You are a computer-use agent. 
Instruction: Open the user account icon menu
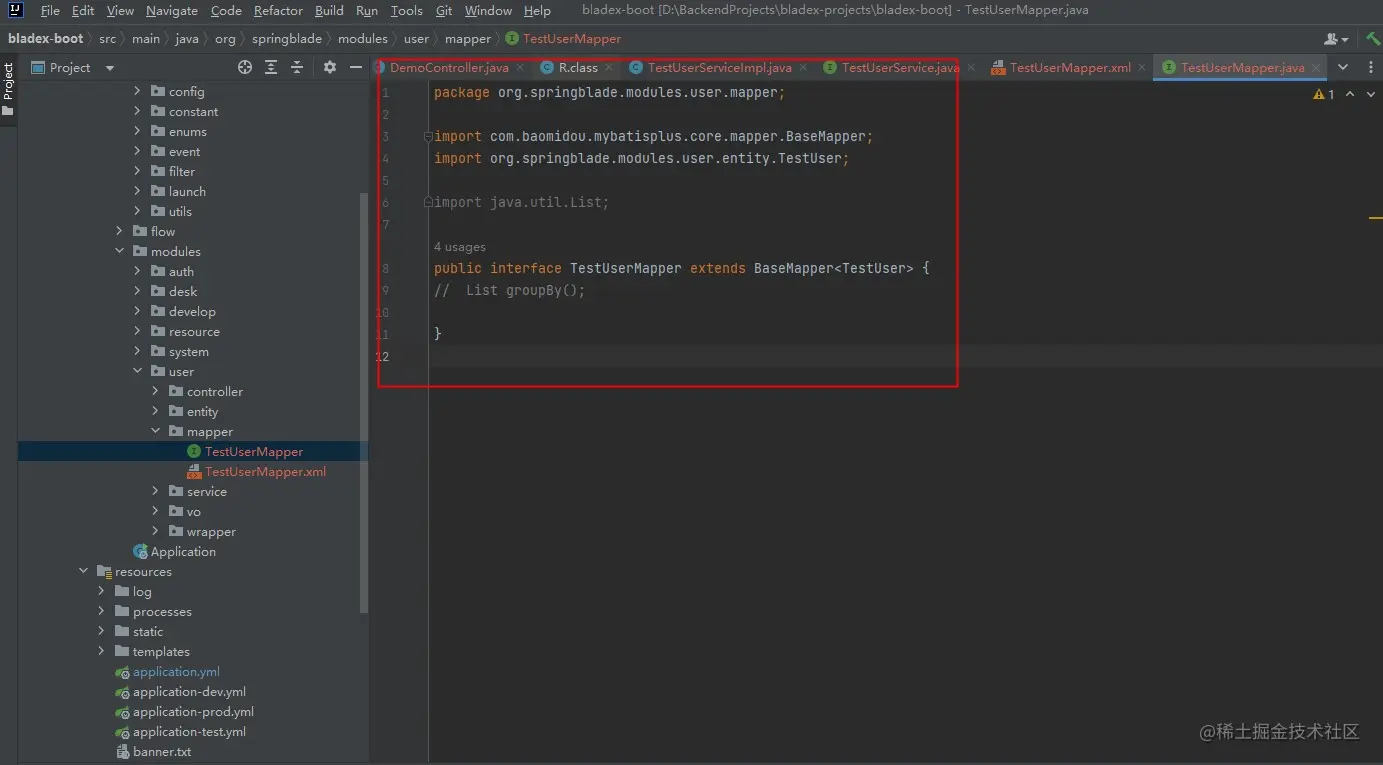tap(1336, 39)
